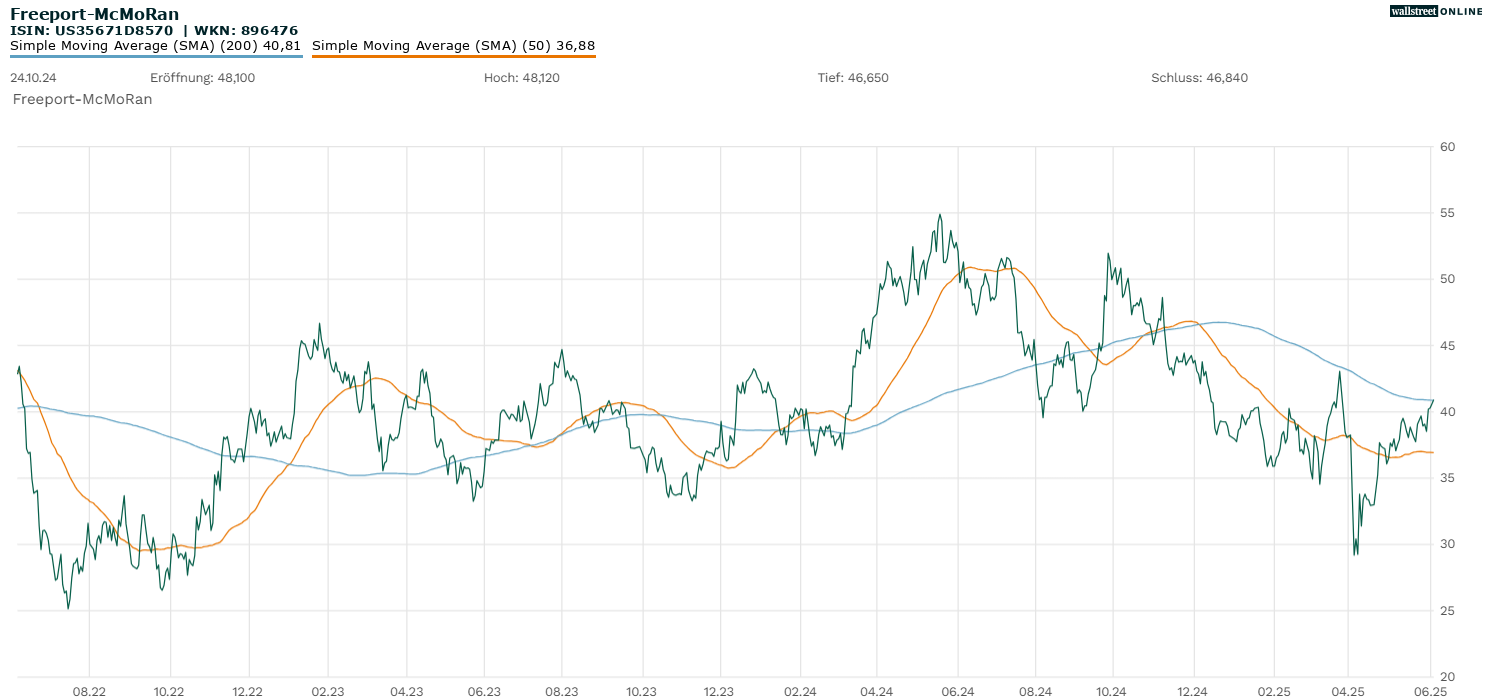Click the Eröffnung 48,100 value
Image resolution: width=1490 pixels, height=698 pixels.
[x=202, y=78]
